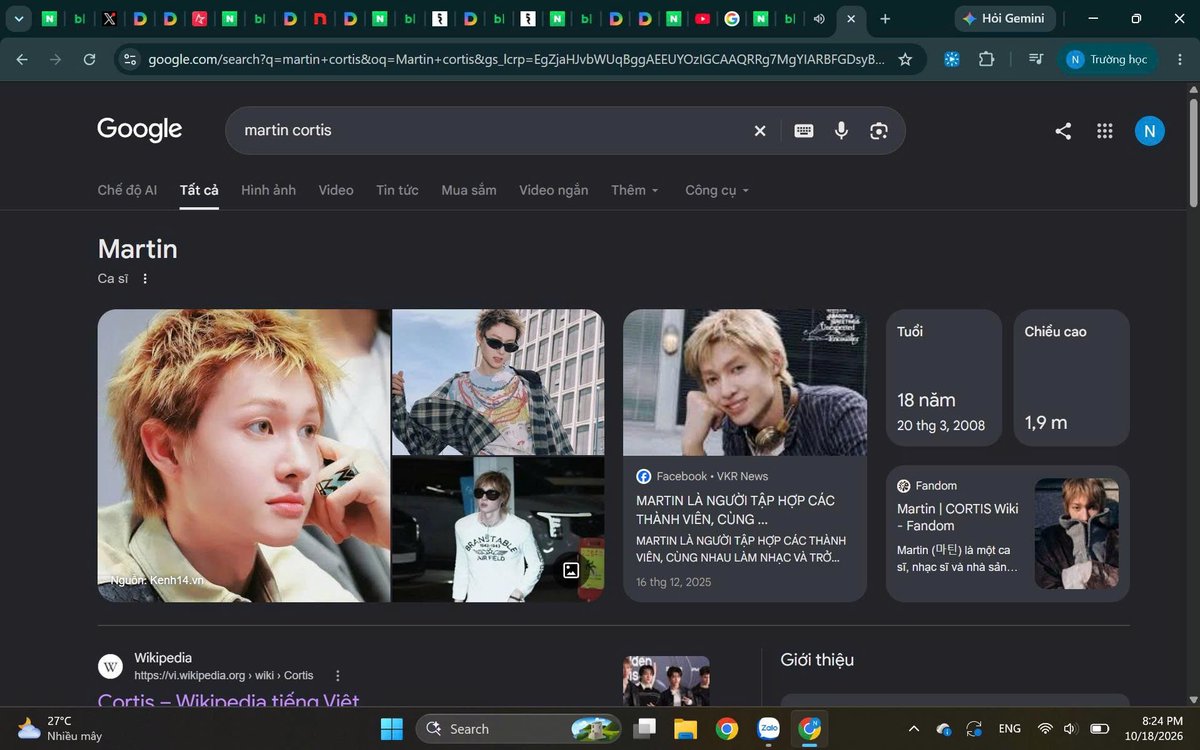The image size is (1200, 750).
Task: Open more options beside Ca sĩ
Action: tap(145, 279)
